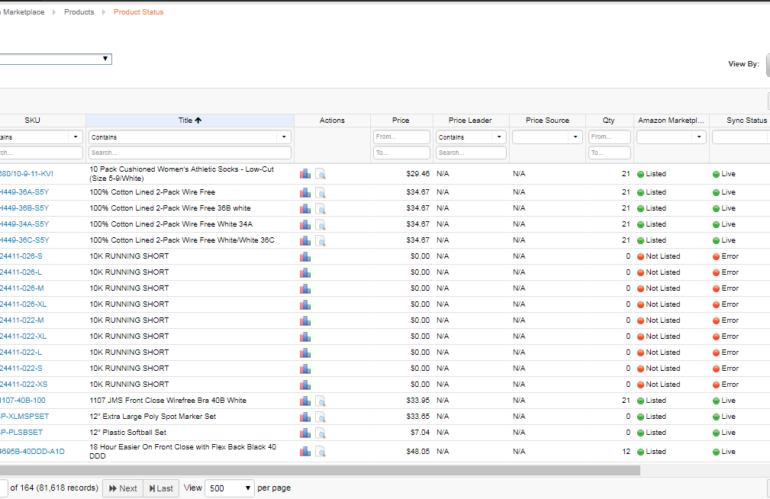
Task: Go to the Next page
Action: (x=122, y=488)
